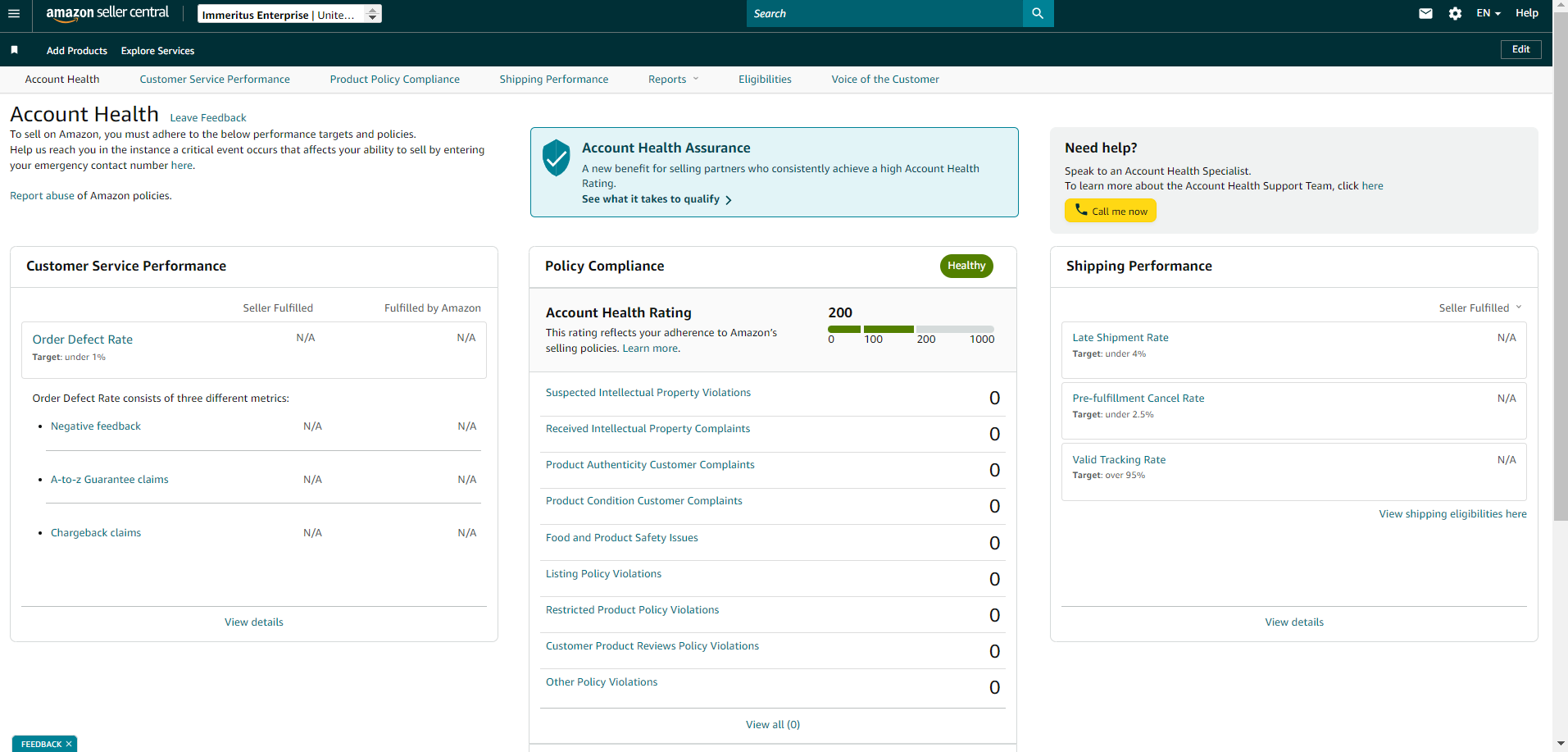Select the Account Health tab
This screenshot has width=1568, height=752.
click(x=62, y=80)
